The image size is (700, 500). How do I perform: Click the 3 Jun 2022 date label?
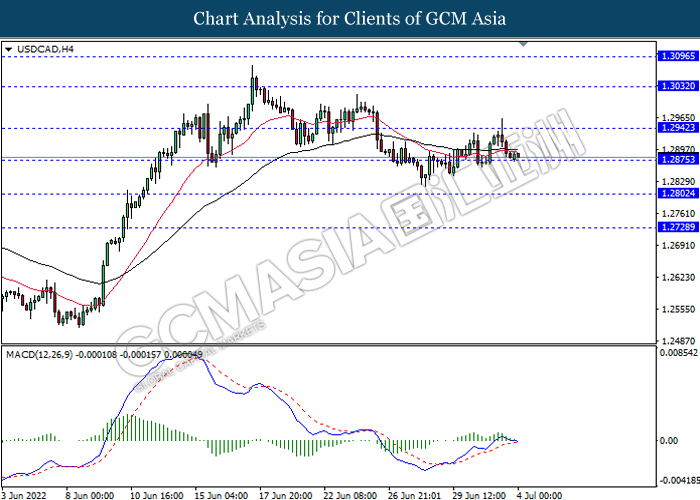[x=24, y=495]
